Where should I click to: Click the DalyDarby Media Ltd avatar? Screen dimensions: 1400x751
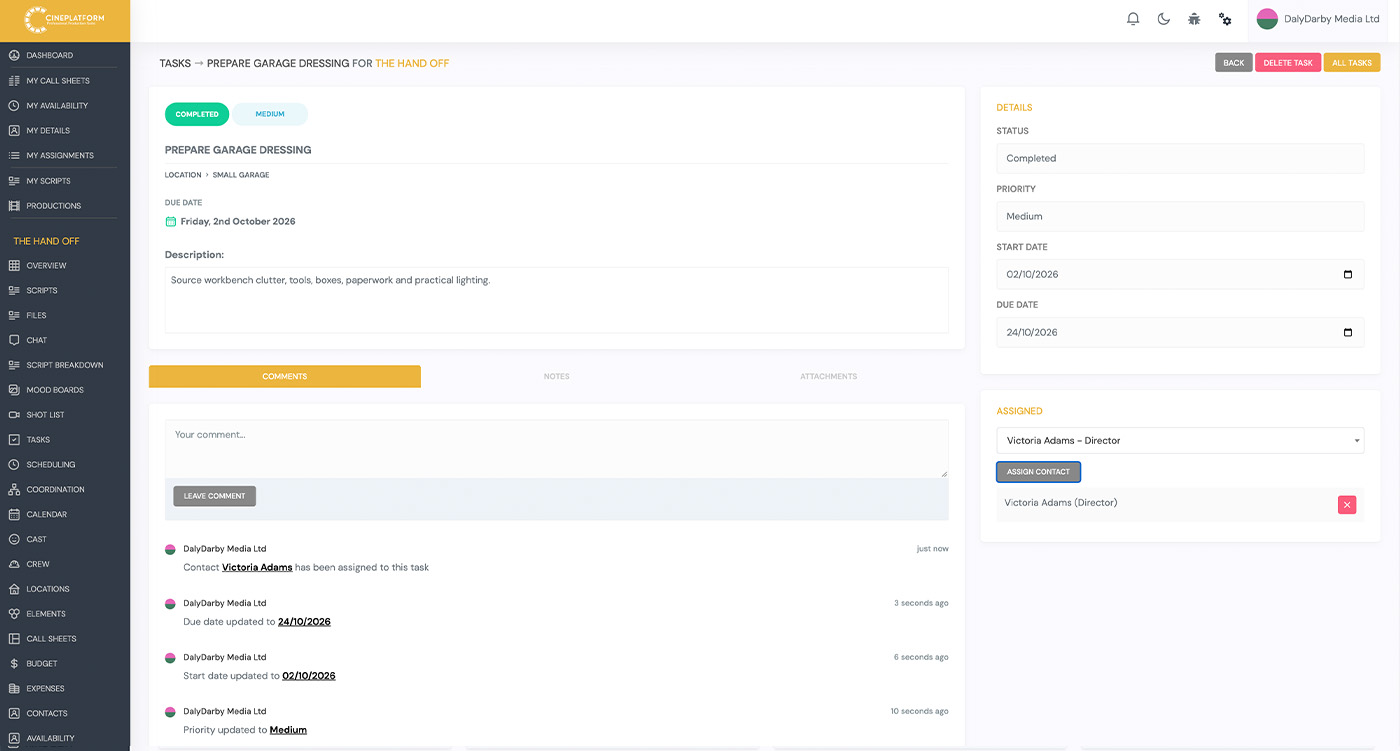click(1267, 19)
